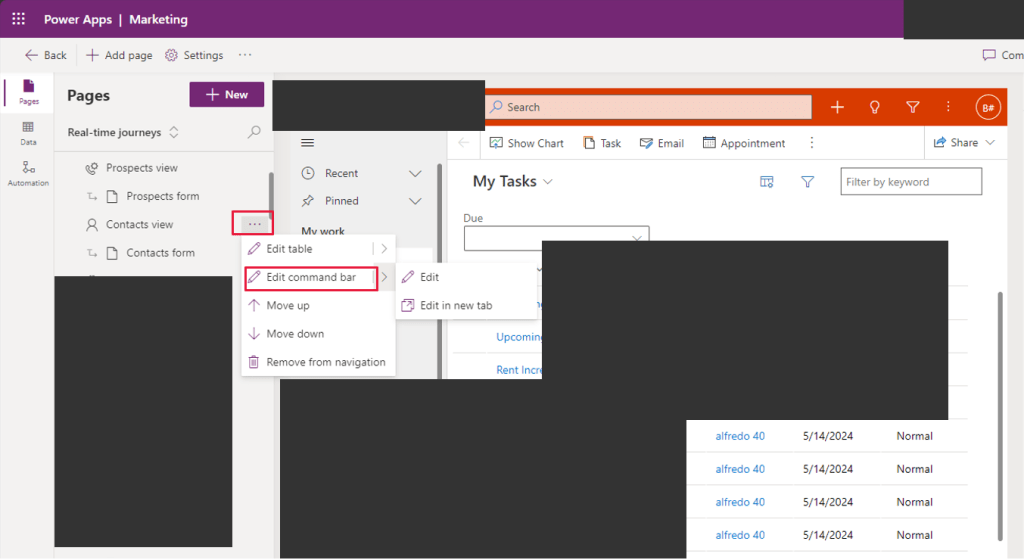Click the Filter by keyword field
The image size is (1024, 560).
(910, 182)
